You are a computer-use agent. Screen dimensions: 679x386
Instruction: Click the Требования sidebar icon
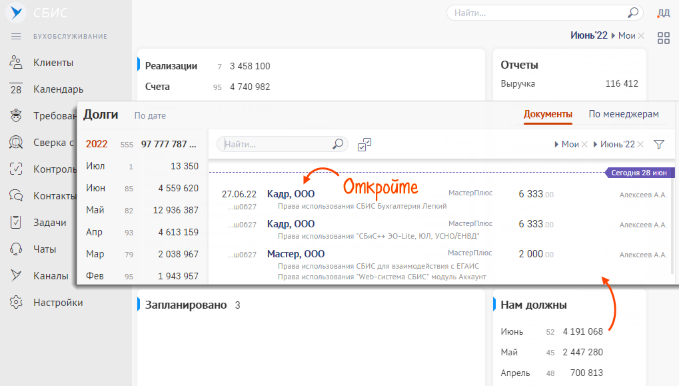point(16,116)
